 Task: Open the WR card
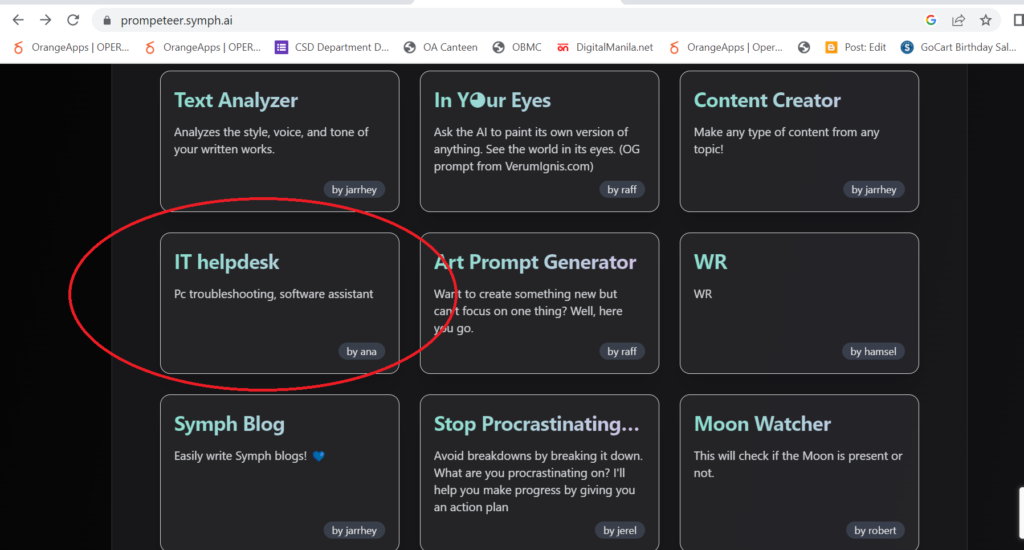click(799, 303)
